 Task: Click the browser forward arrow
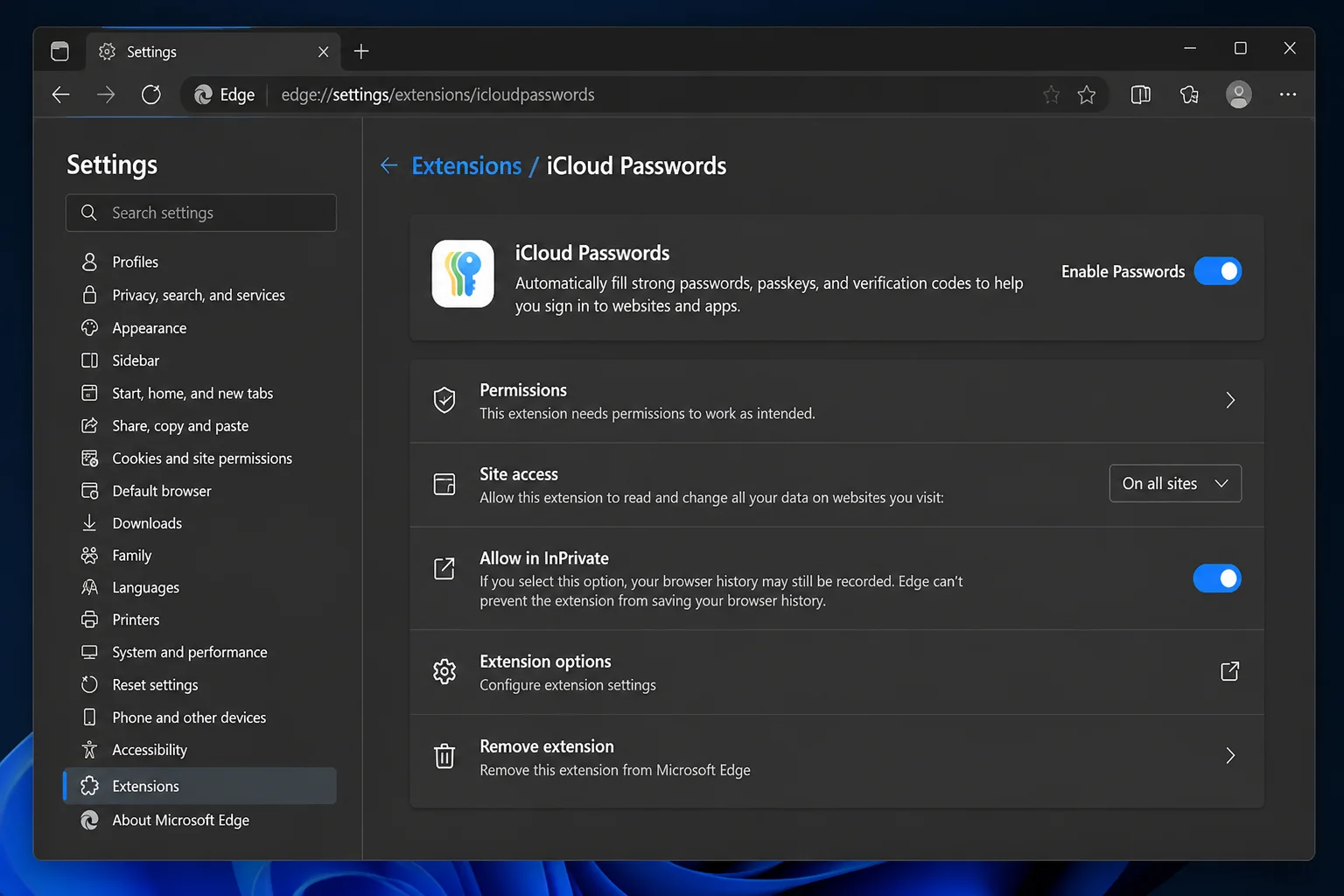pos(106,94)
